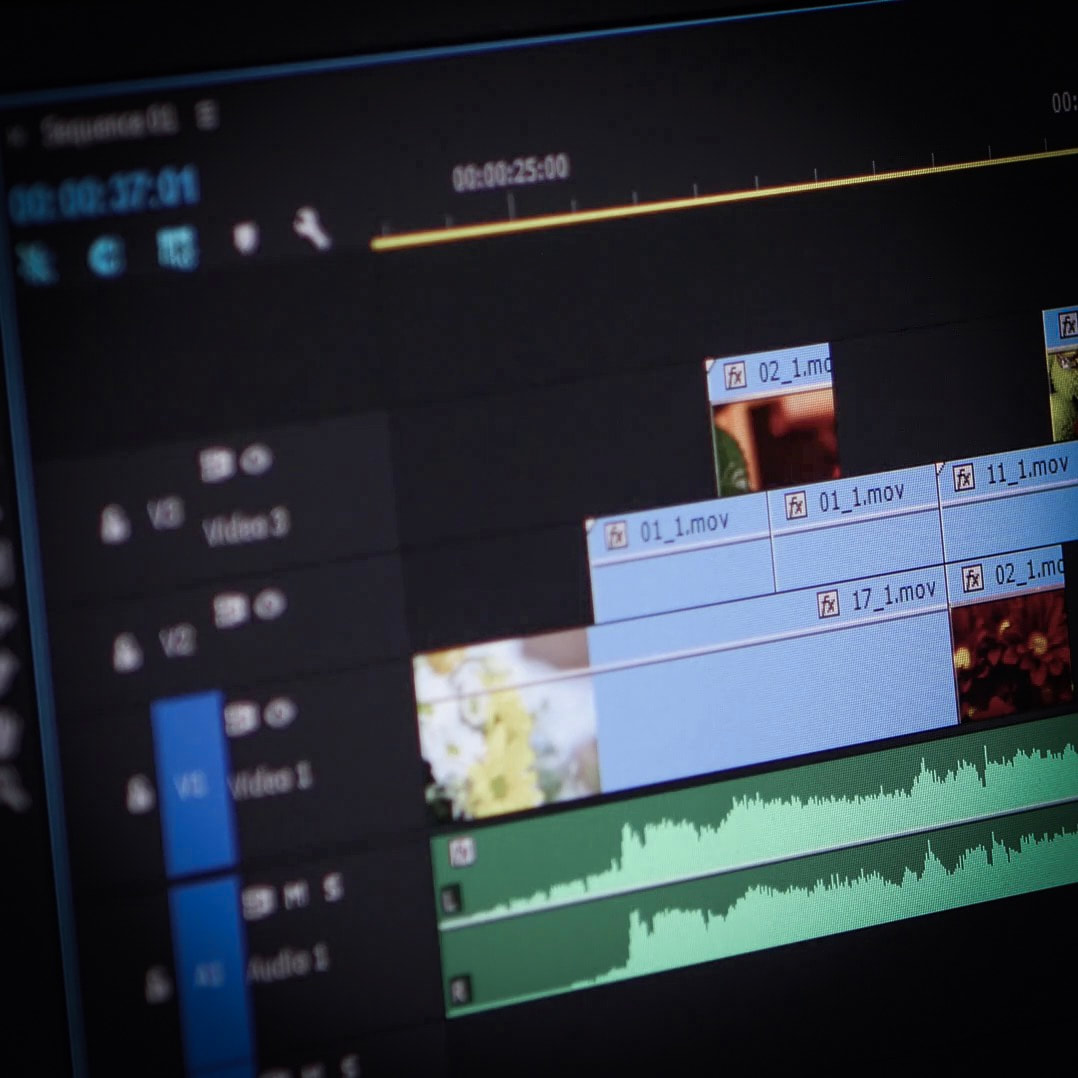Open the Sequence 01 panel menu

tap(206, 115)
